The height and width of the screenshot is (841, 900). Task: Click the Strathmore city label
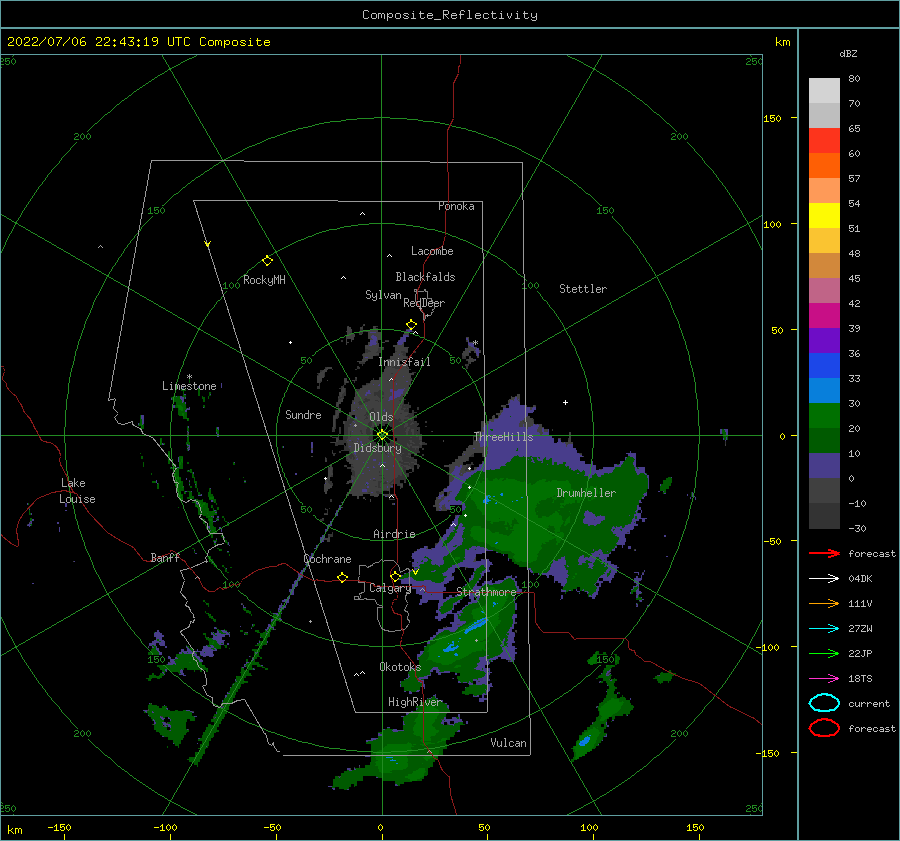[486, 592]
